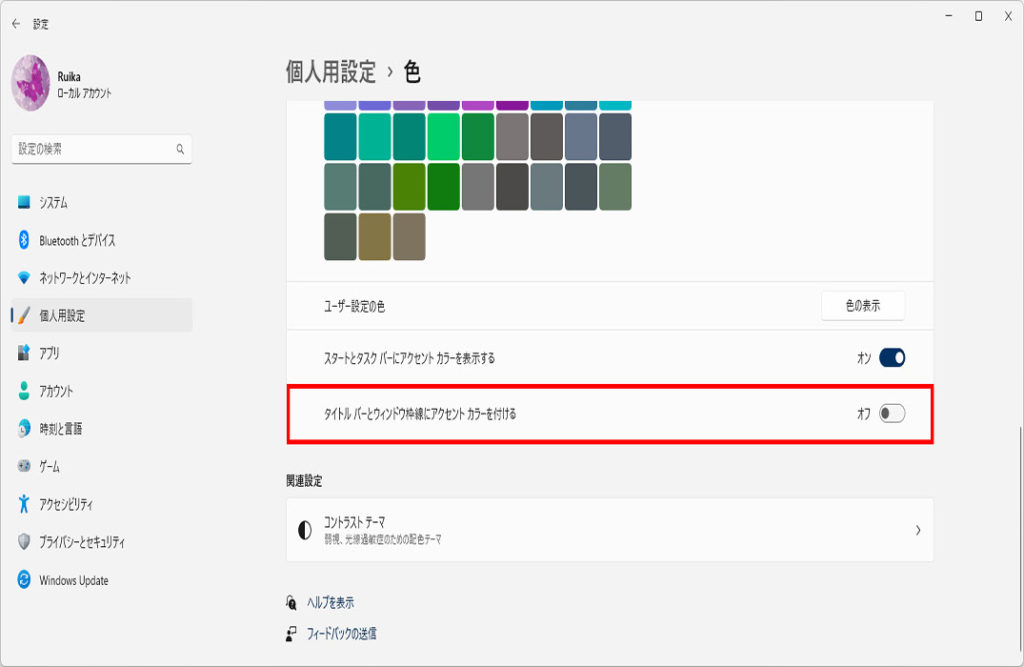The image size is (1024, 667).
Task: Click the システム icon in sidebar
Action: pos(25,203)
